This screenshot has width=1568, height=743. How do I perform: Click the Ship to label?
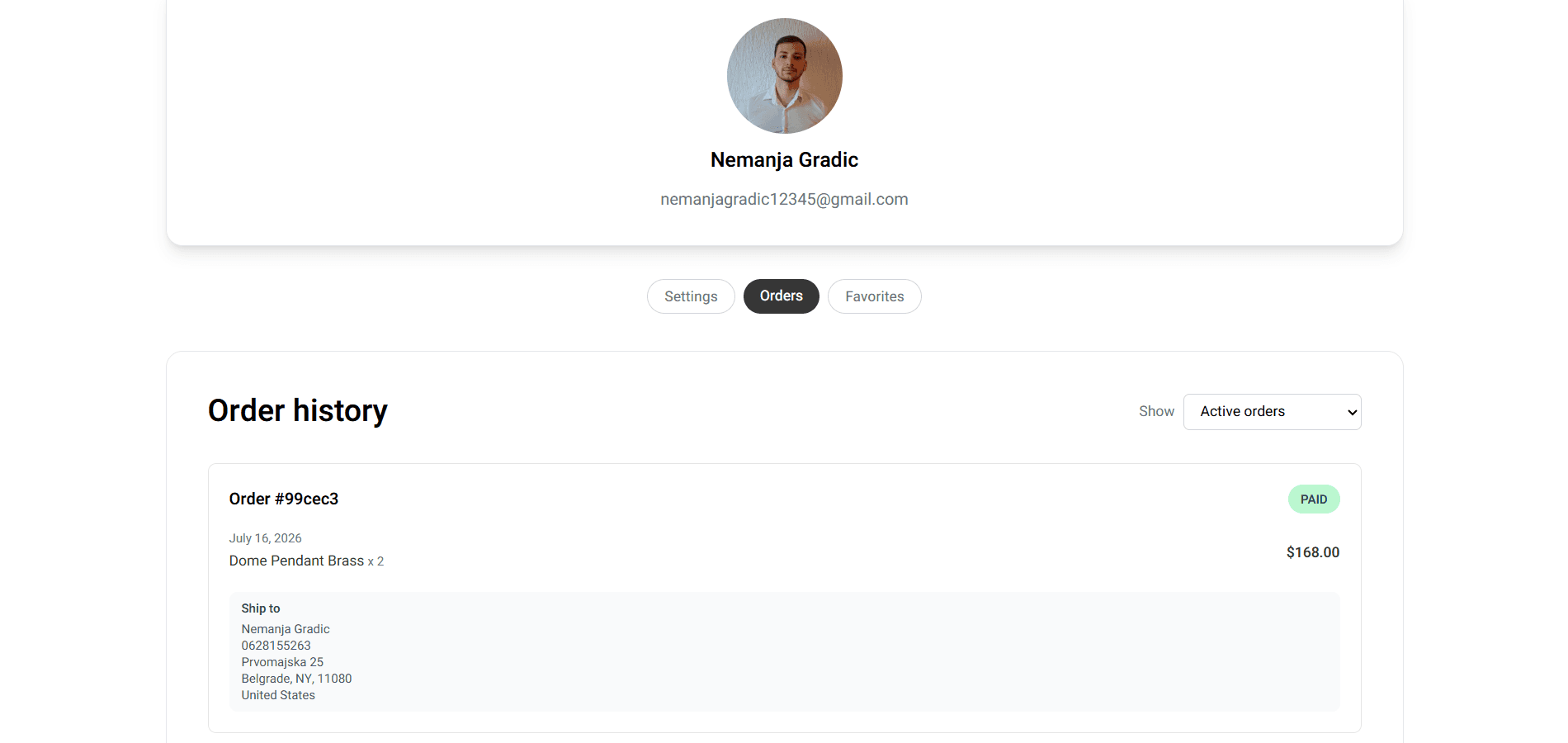tap(261, 608)
